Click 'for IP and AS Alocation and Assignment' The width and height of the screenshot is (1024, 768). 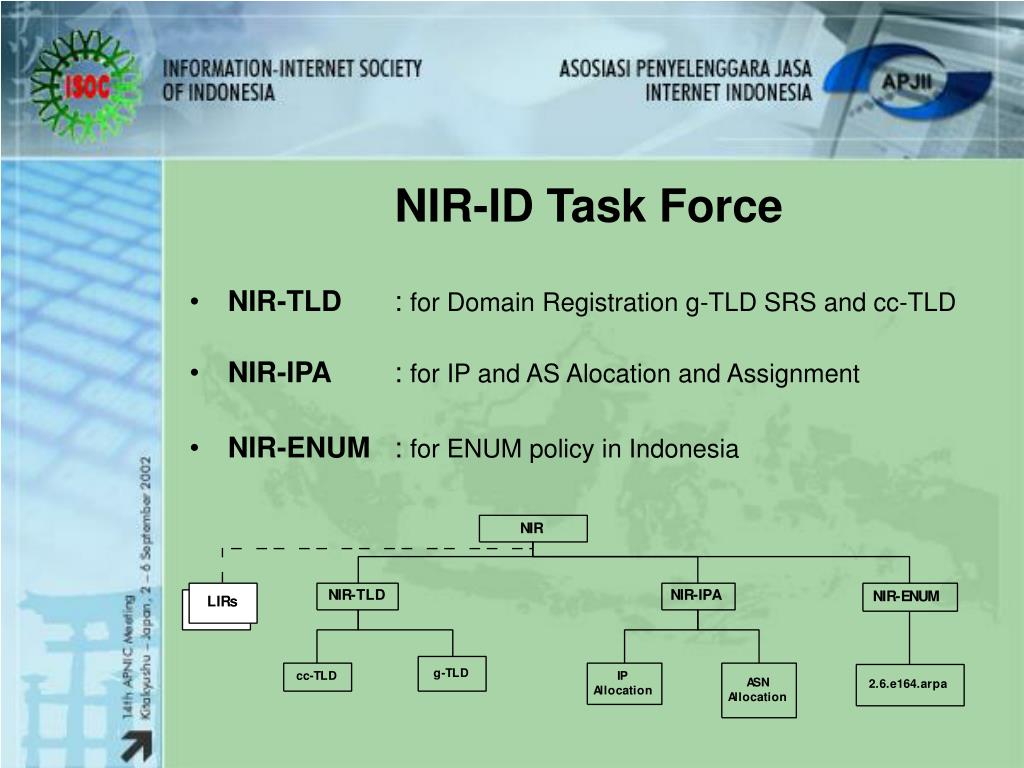pyautogui.click(x=634, y=374)
